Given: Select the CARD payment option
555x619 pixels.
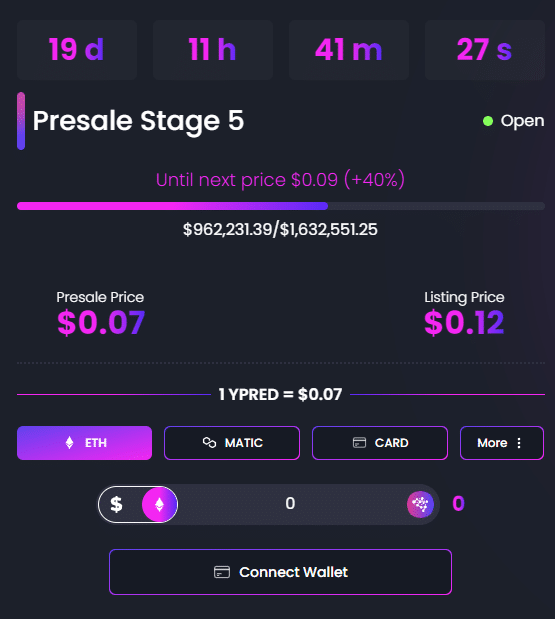Looking at the screenshot, I should coord(380,443).
